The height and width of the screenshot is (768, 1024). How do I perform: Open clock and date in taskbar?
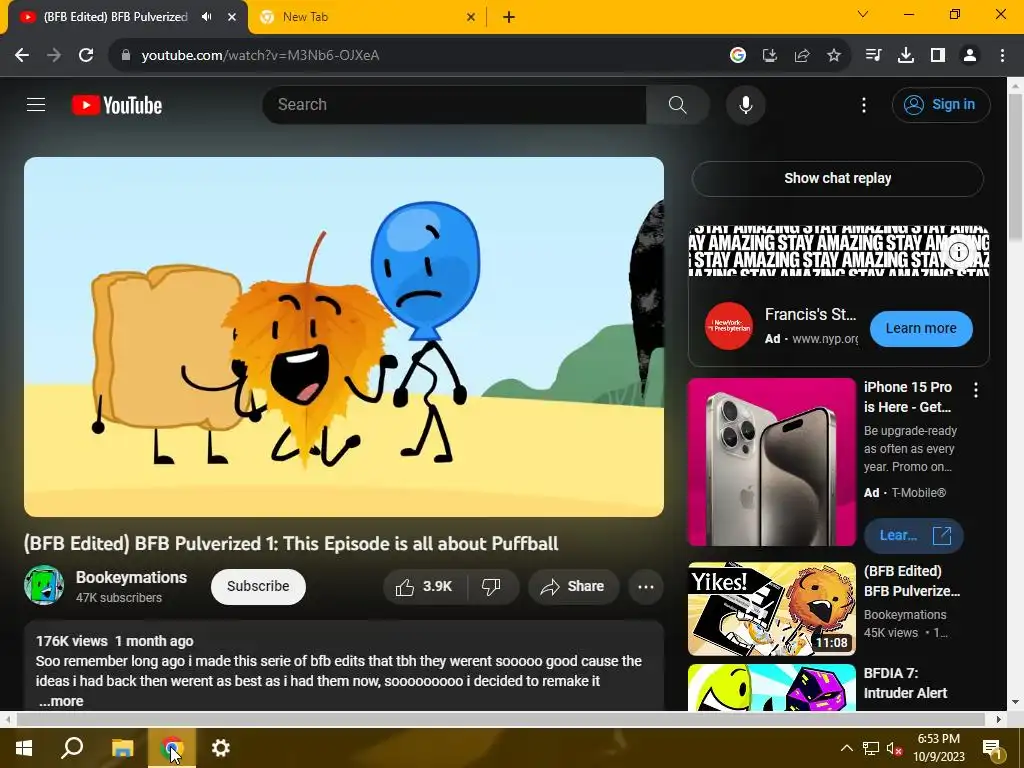(938, 748)
